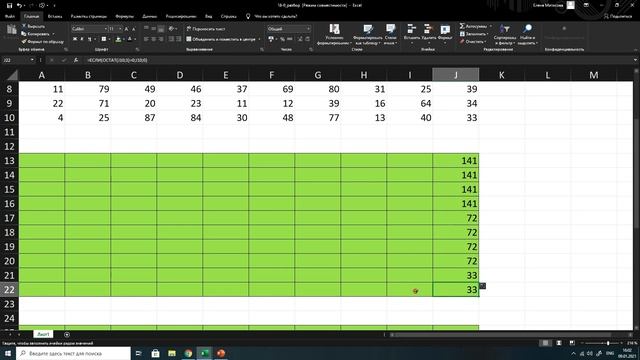Align cell text to the left
The image size is (640, 360).
146,39
